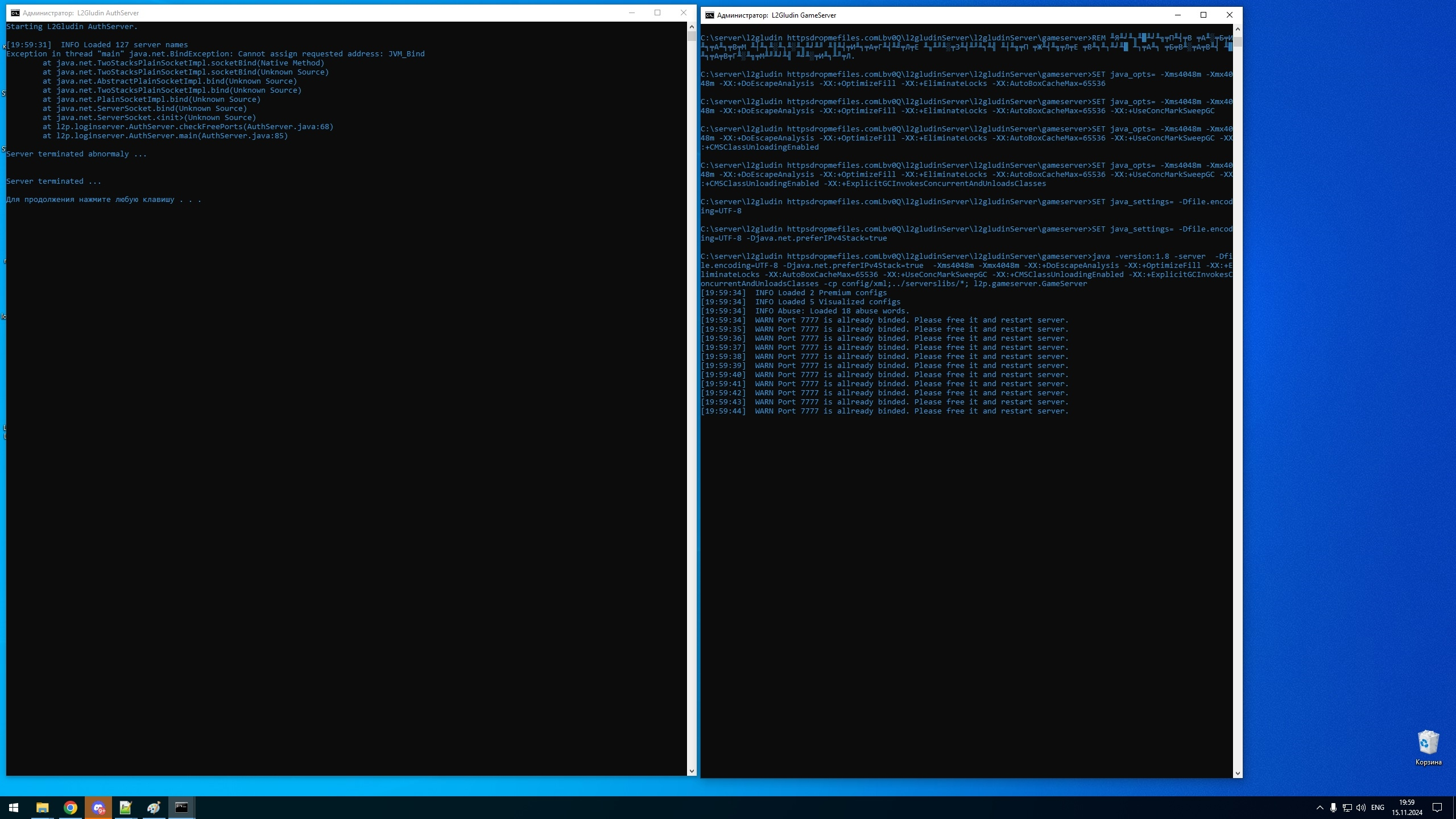The width and height of the screenshot is (1456, 819).
Task: Click the GameServer scrollbar thumb
Action: point(1238,41)
